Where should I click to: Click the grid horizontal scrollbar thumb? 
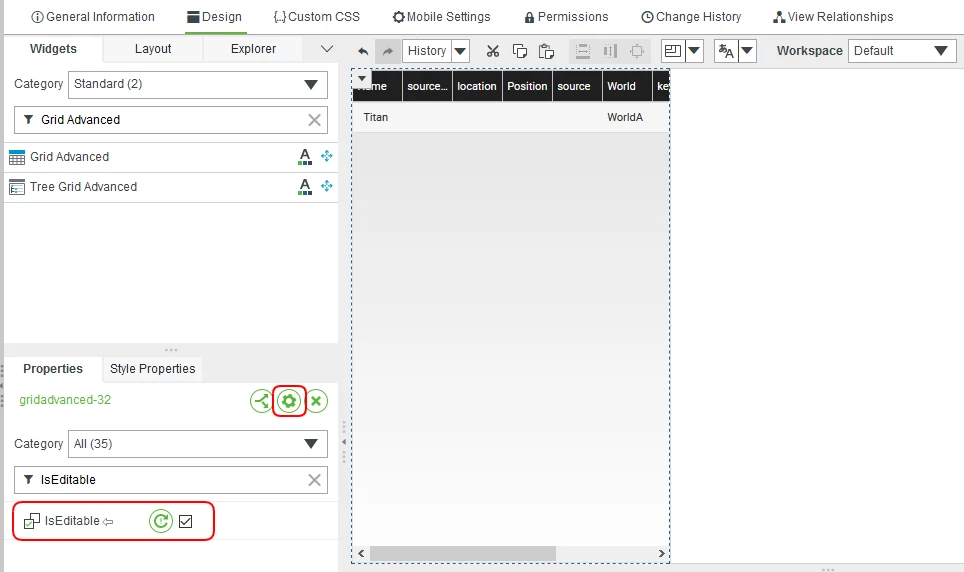coord(462,554)
